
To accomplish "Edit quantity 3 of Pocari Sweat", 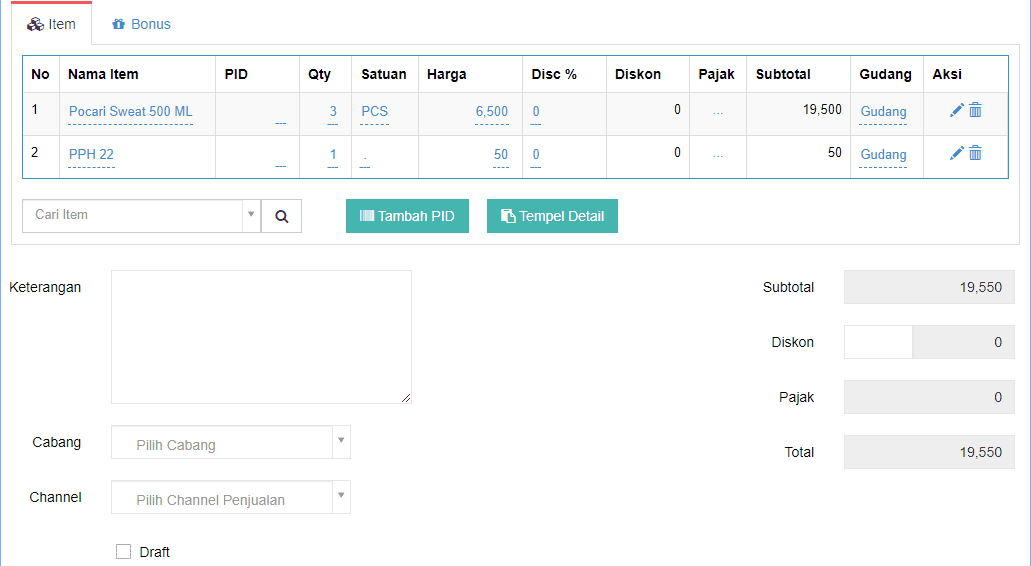I will [x=333, y=112].
